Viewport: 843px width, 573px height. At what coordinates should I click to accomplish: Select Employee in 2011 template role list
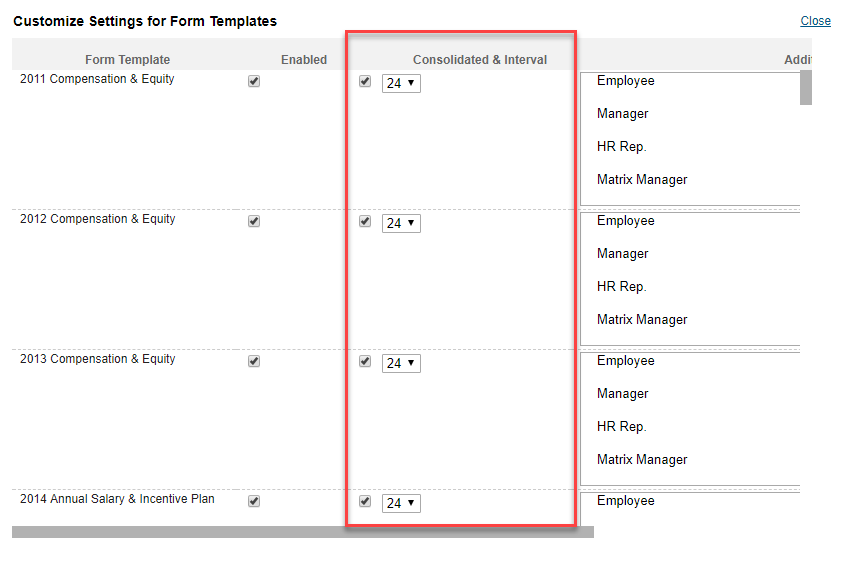click(x=625, y=81)
